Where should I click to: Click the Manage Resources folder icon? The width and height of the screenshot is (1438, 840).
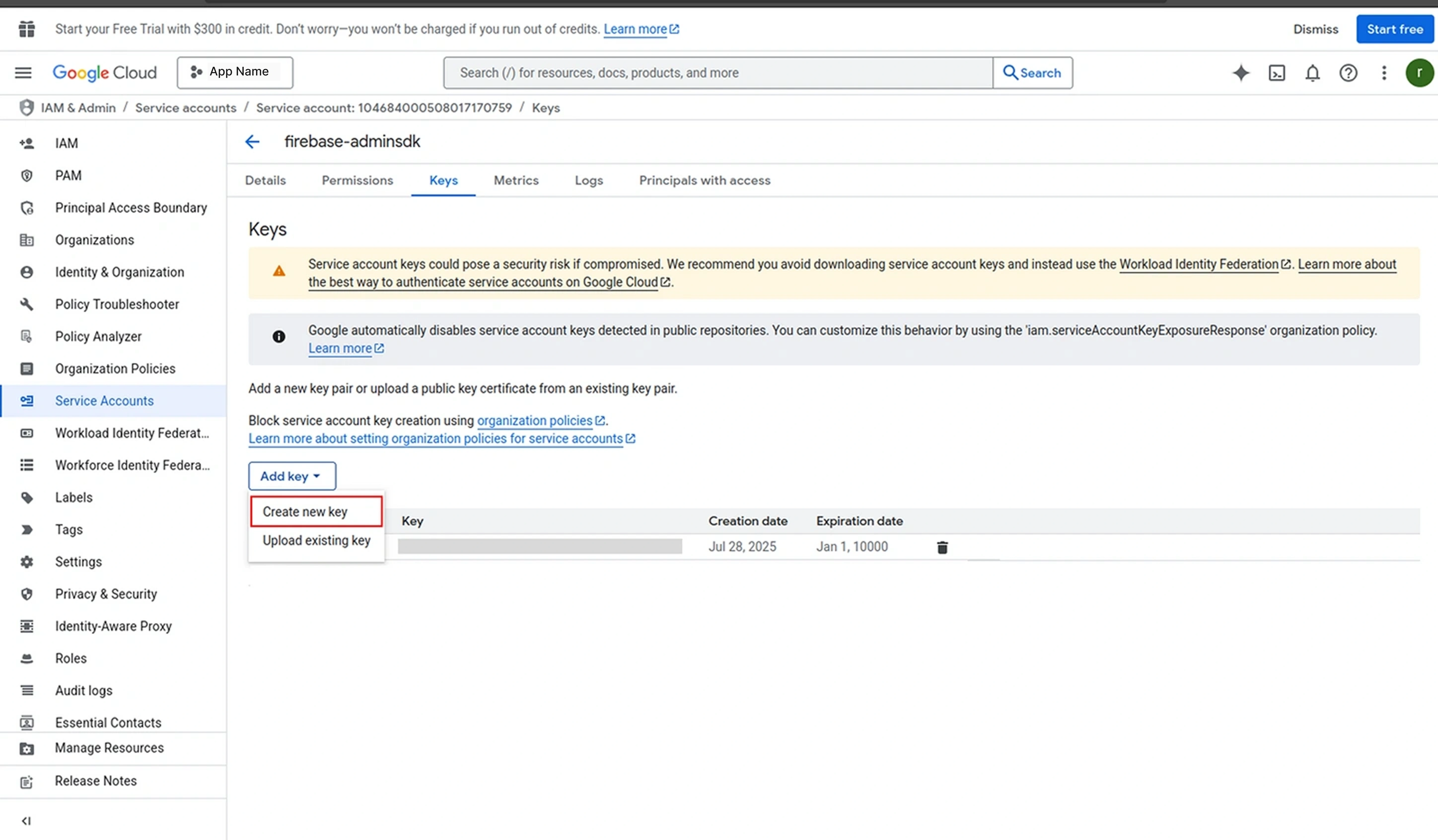27,748
